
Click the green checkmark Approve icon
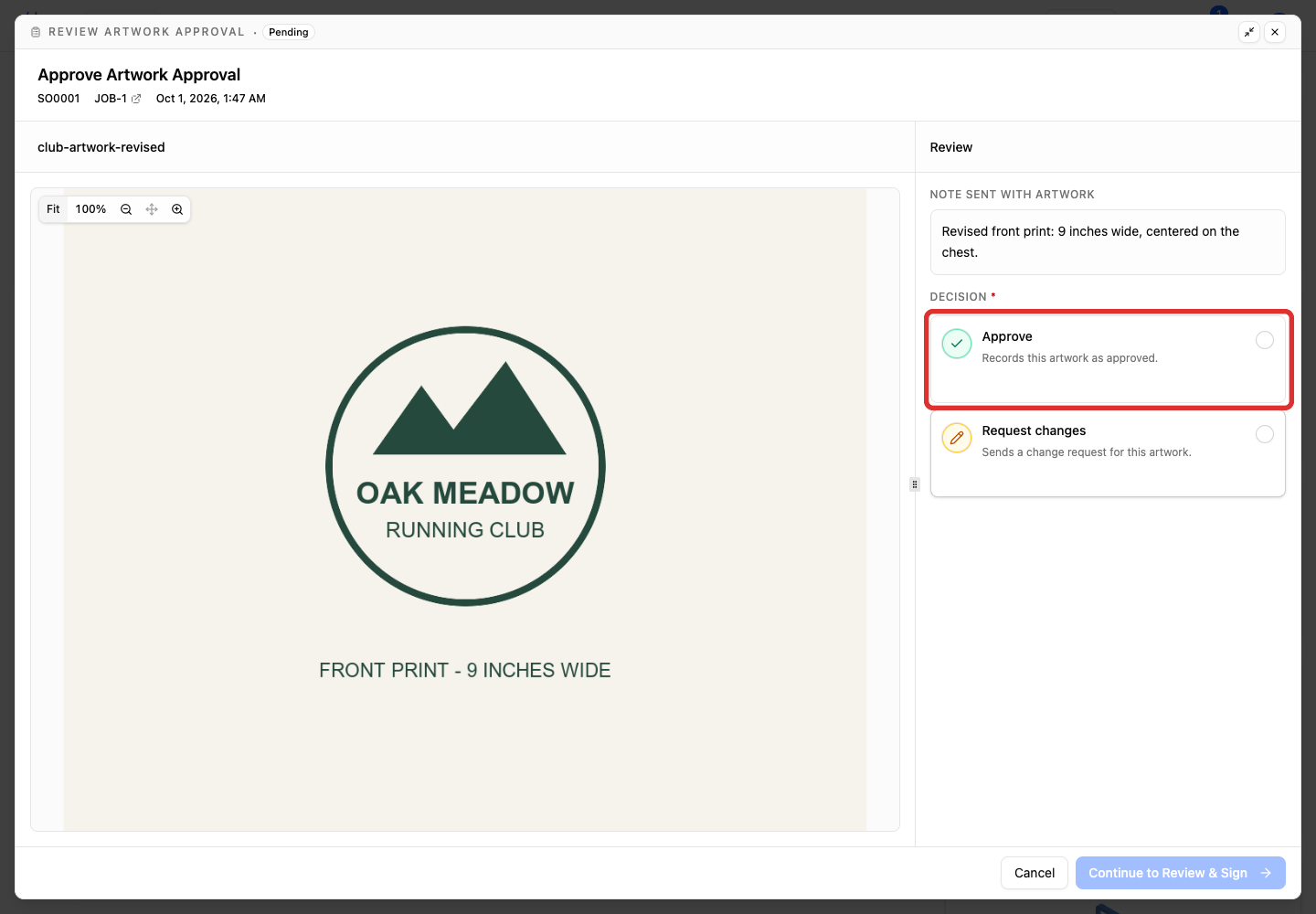pos(957,344)
